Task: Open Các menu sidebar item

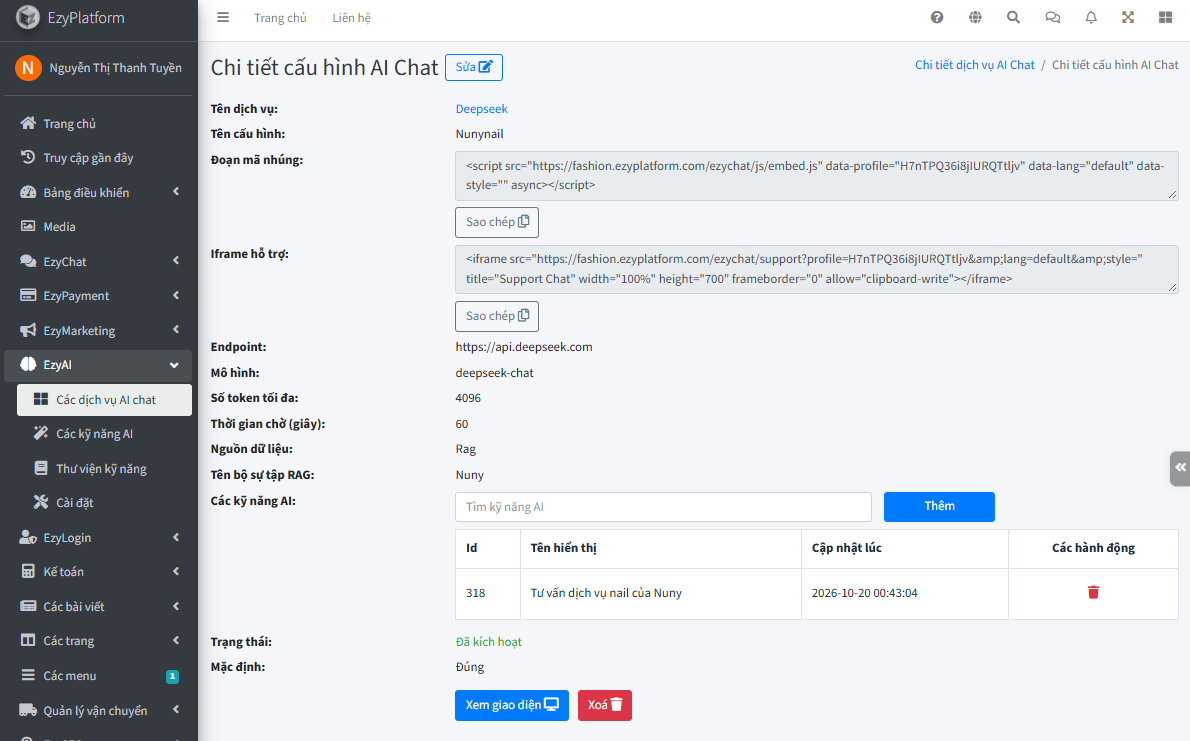Action: (x=96, y=676)
